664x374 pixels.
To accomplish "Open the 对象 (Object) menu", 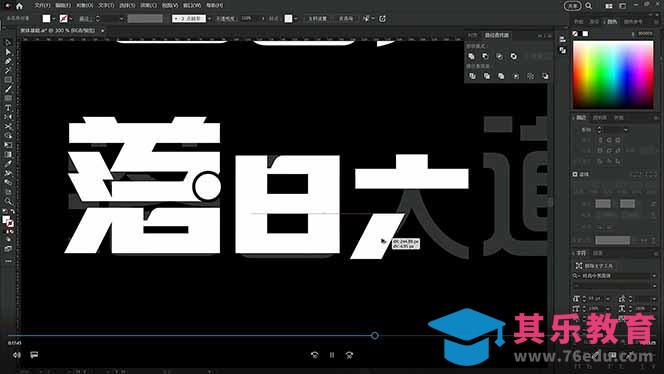I will pos(85,6).
